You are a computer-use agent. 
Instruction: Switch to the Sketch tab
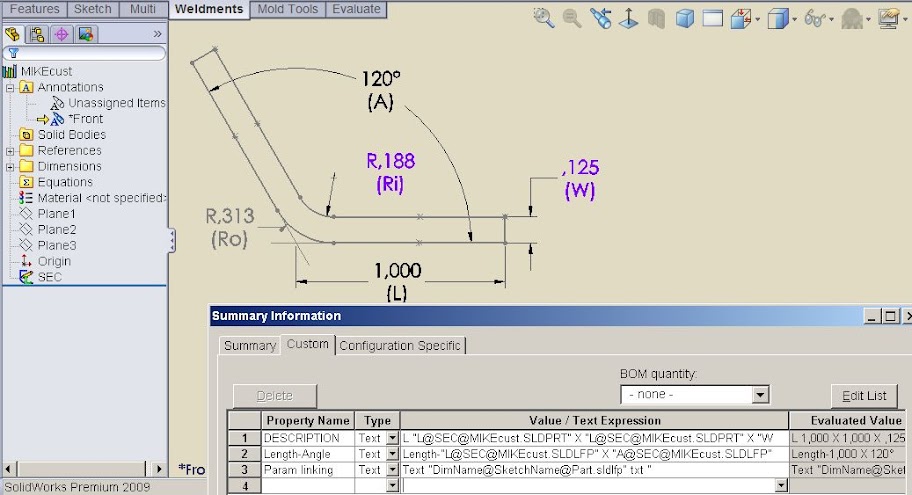pos(92,9)
